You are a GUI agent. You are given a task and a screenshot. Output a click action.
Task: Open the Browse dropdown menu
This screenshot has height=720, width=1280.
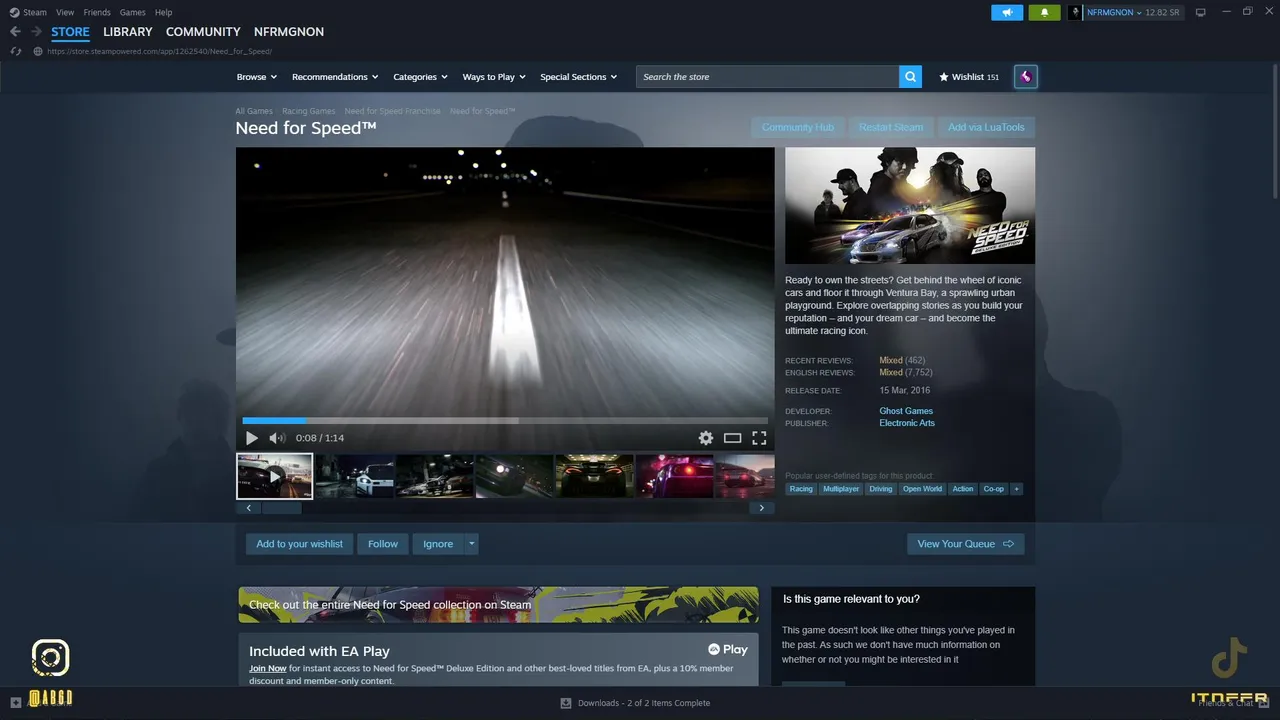tap(257, 77)
